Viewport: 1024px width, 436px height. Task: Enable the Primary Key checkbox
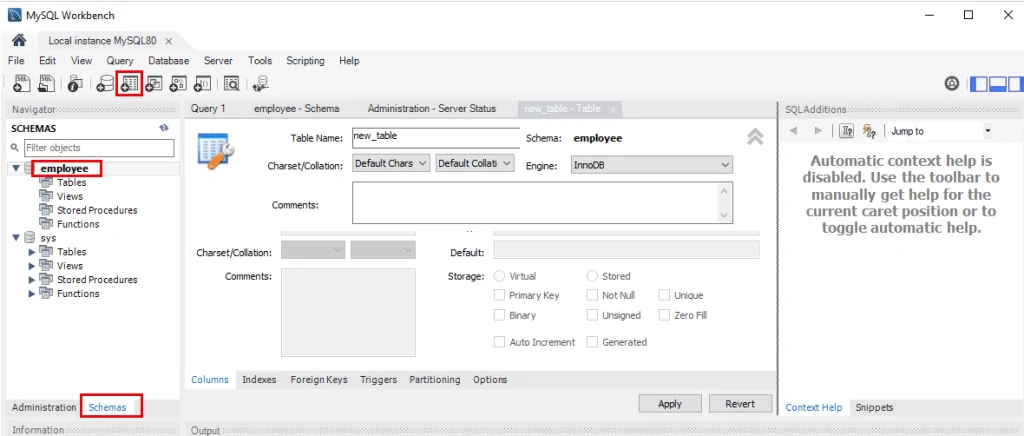pyautogui.click(x=500, y=295)
